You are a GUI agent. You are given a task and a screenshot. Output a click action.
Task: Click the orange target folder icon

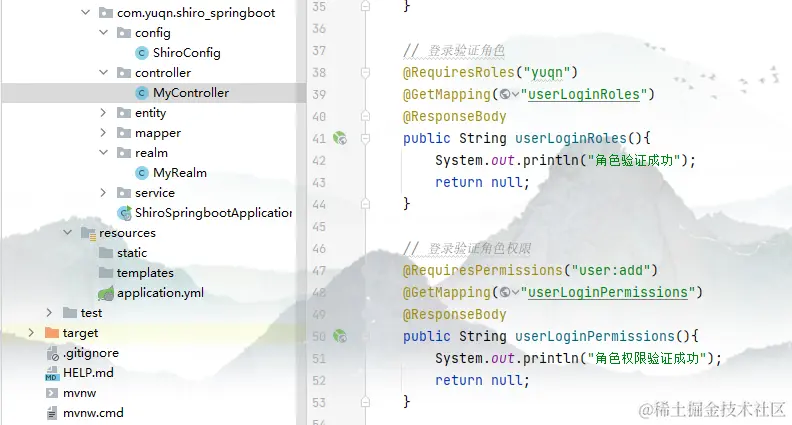(52, 333)
